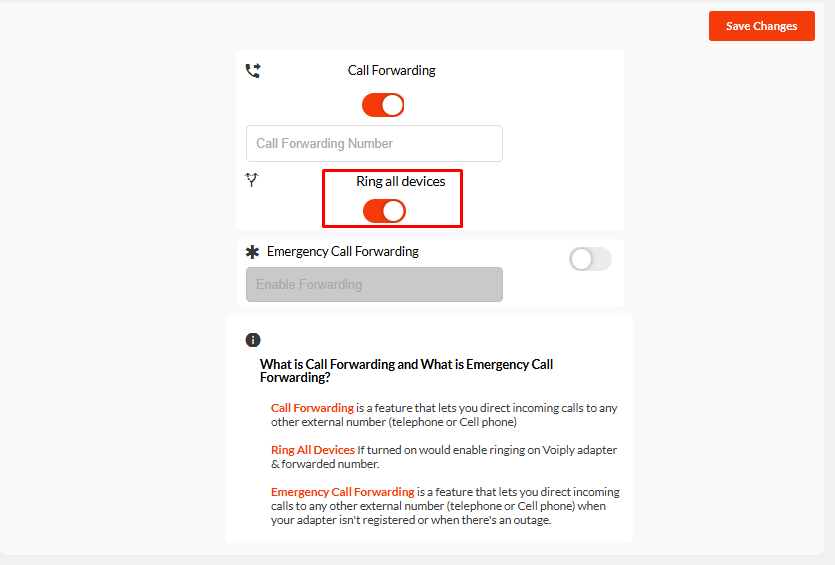Click the outage description paragraph

click(x=445, y=506)
